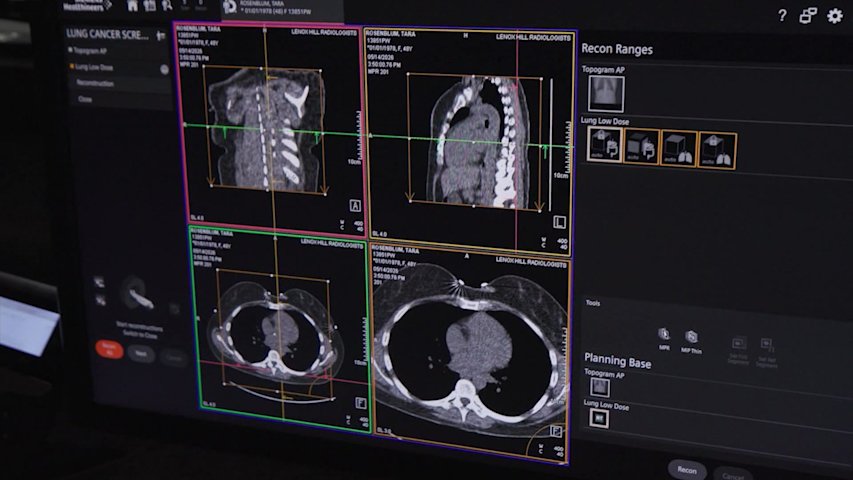
Task: Click the faint icon right of gantry graphic
Action: pos(174,309)
